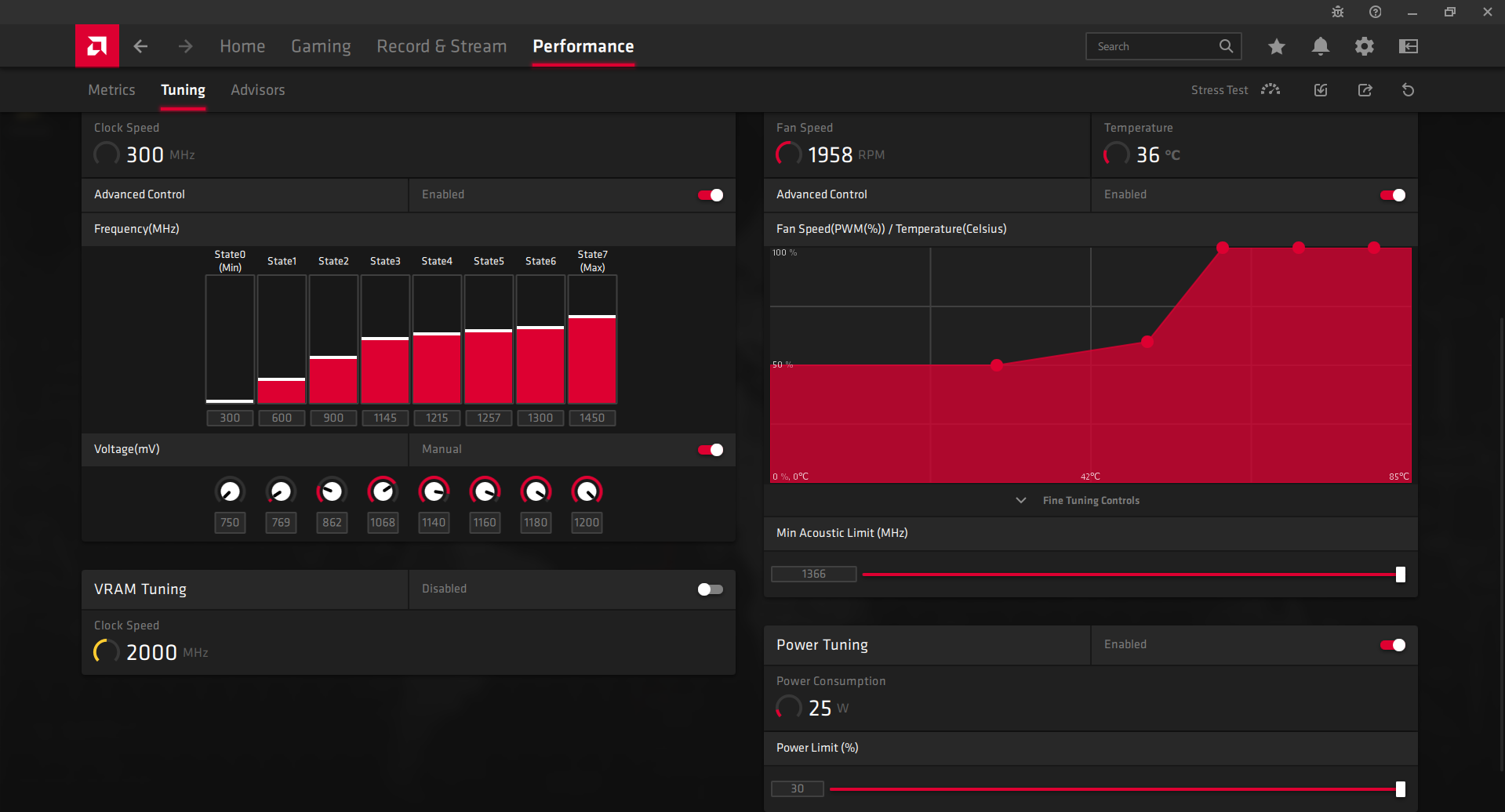Go back with the left arrow
This screenshot has width=1505, height=812.
141,46
